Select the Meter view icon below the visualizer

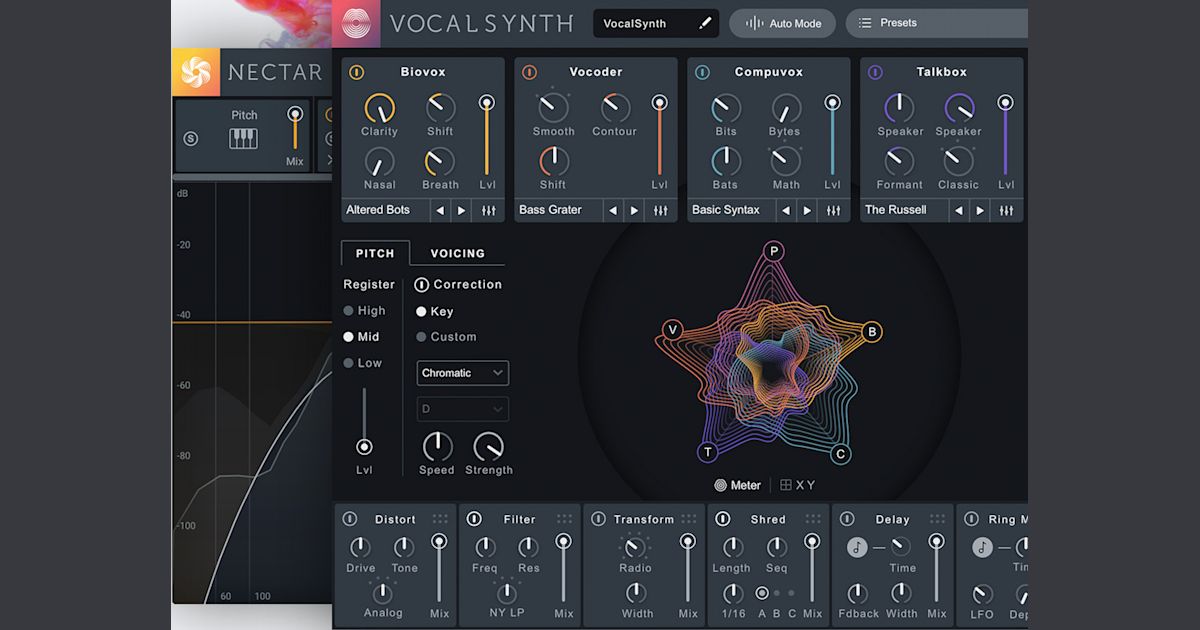coord(719,485)
